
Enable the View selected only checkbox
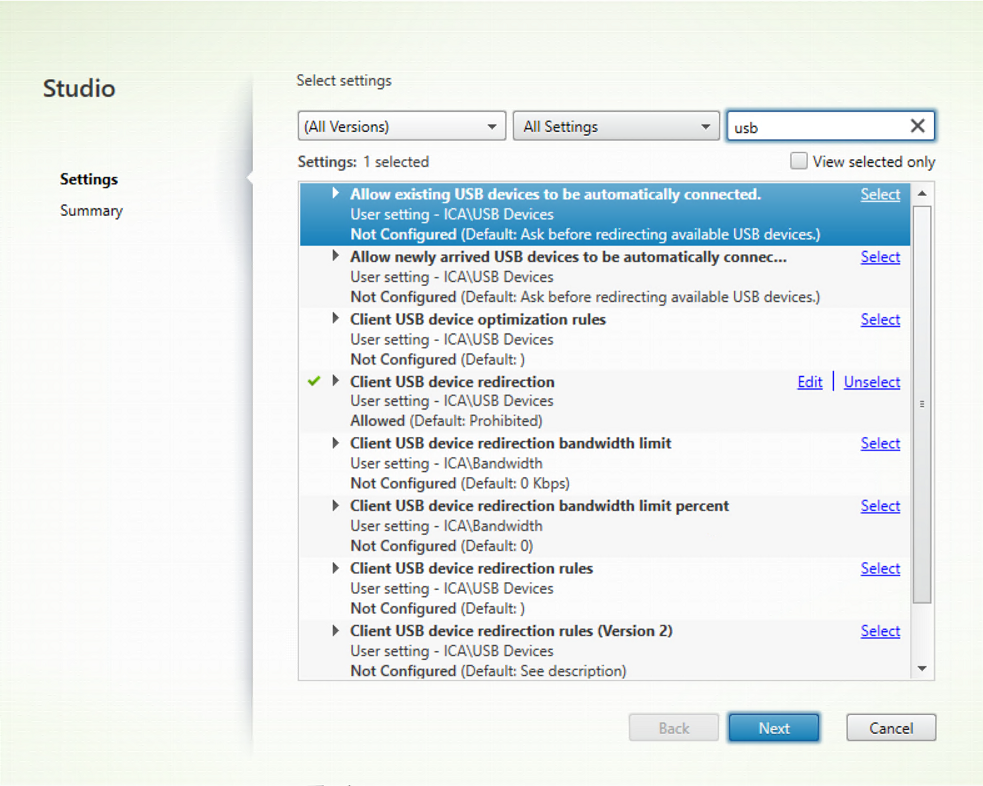click(x=798, y=161)
